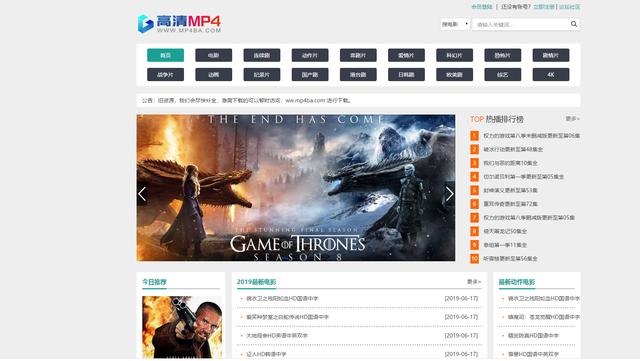This screenshot has height=361, width=640.
Task: Select the 科幻片 sci-fi category
Action: click(454, 55)
